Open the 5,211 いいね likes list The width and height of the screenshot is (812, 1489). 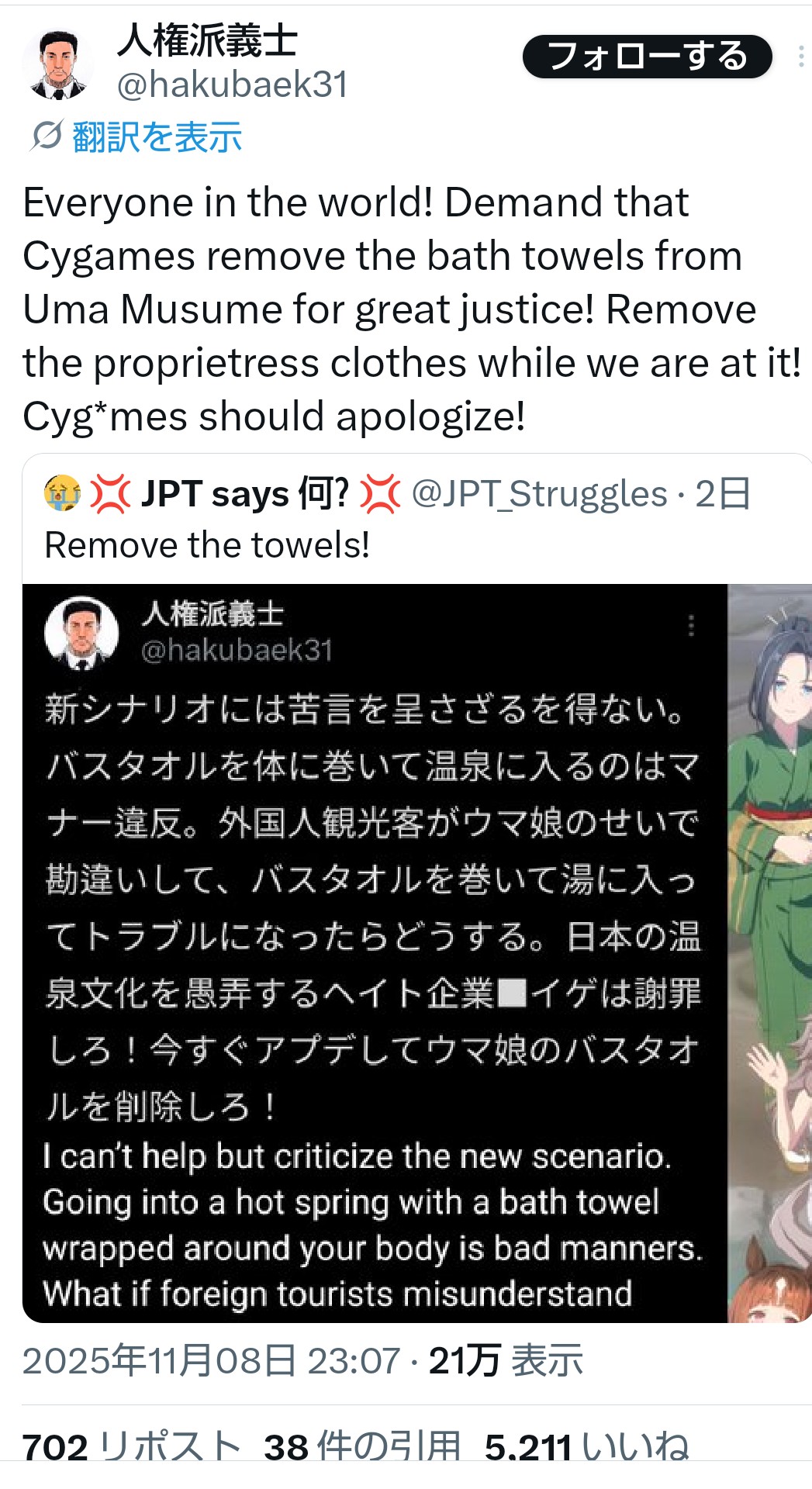pyautogui.click(x=587, y=1445)
